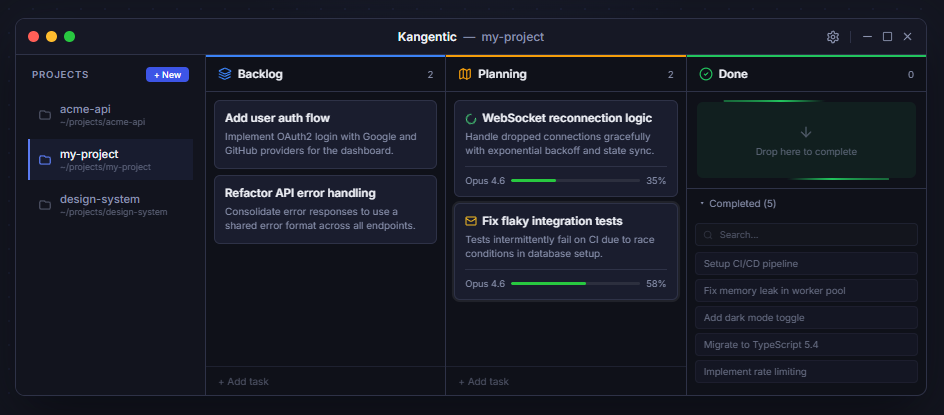Click the yellow minimize traffic light
The height and width of the screenshot is (415, 944).
tap(51, 36)
